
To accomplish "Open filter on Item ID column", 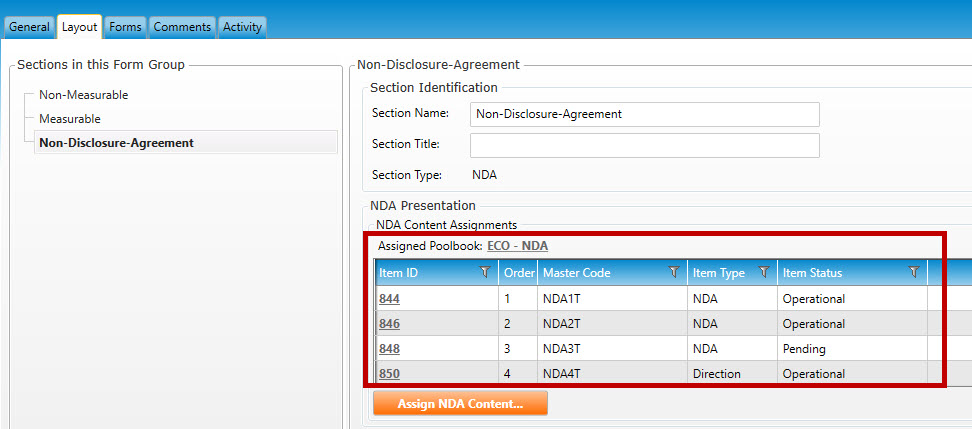I will click(485, 273).
